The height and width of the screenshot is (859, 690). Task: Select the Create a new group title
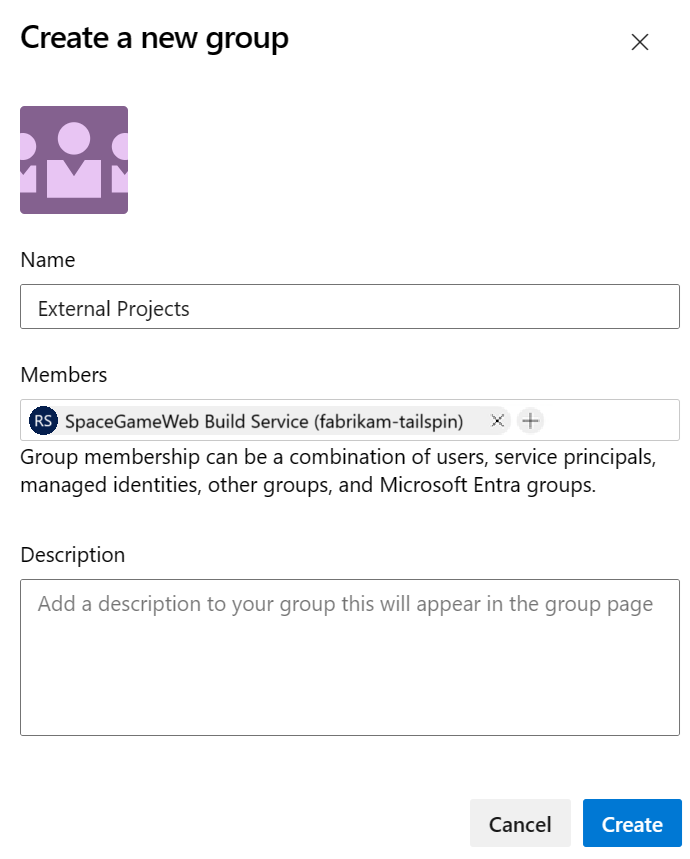(154, 38)
